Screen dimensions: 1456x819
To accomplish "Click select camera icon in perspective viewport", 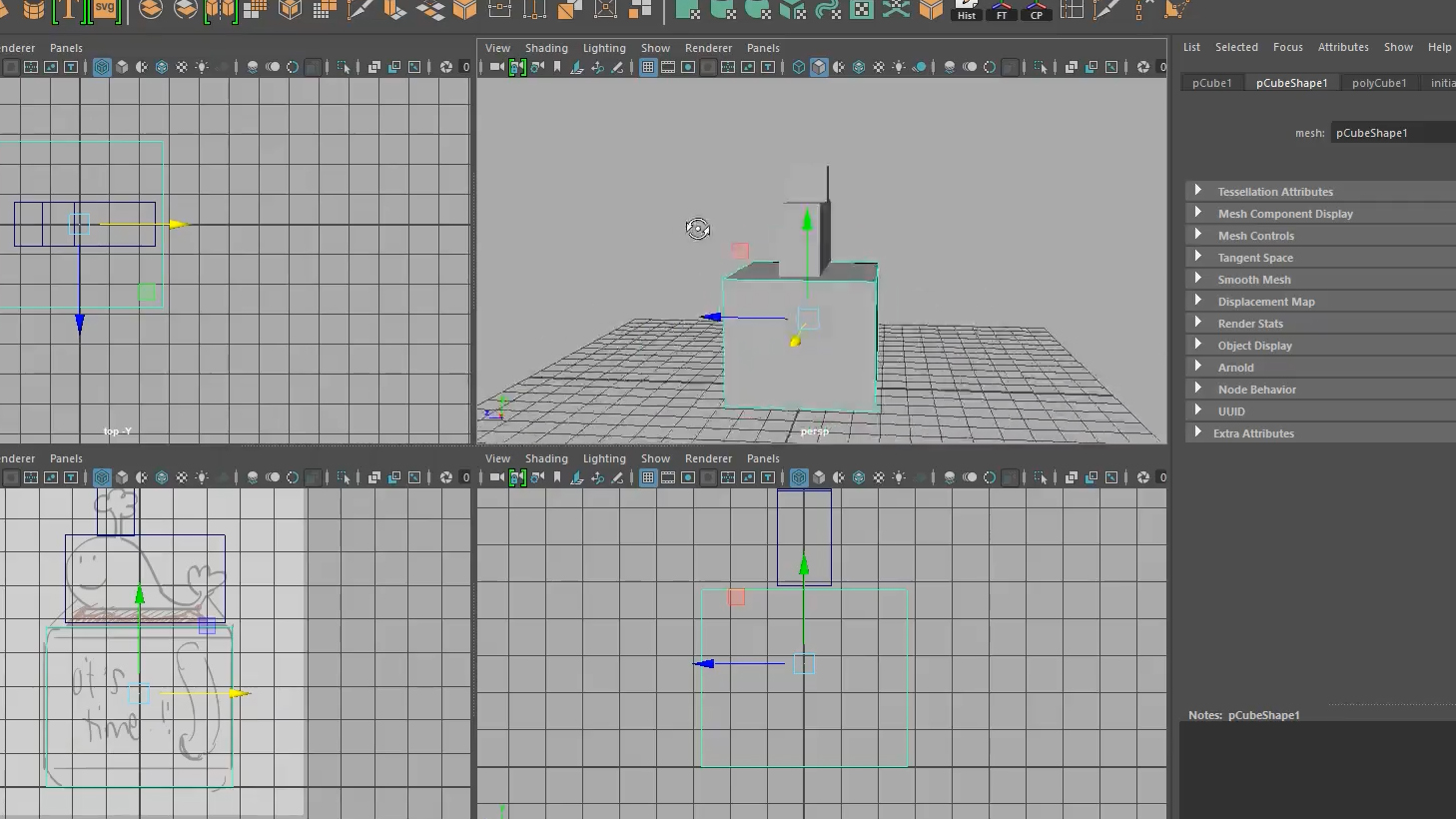I will coord(496,67).
